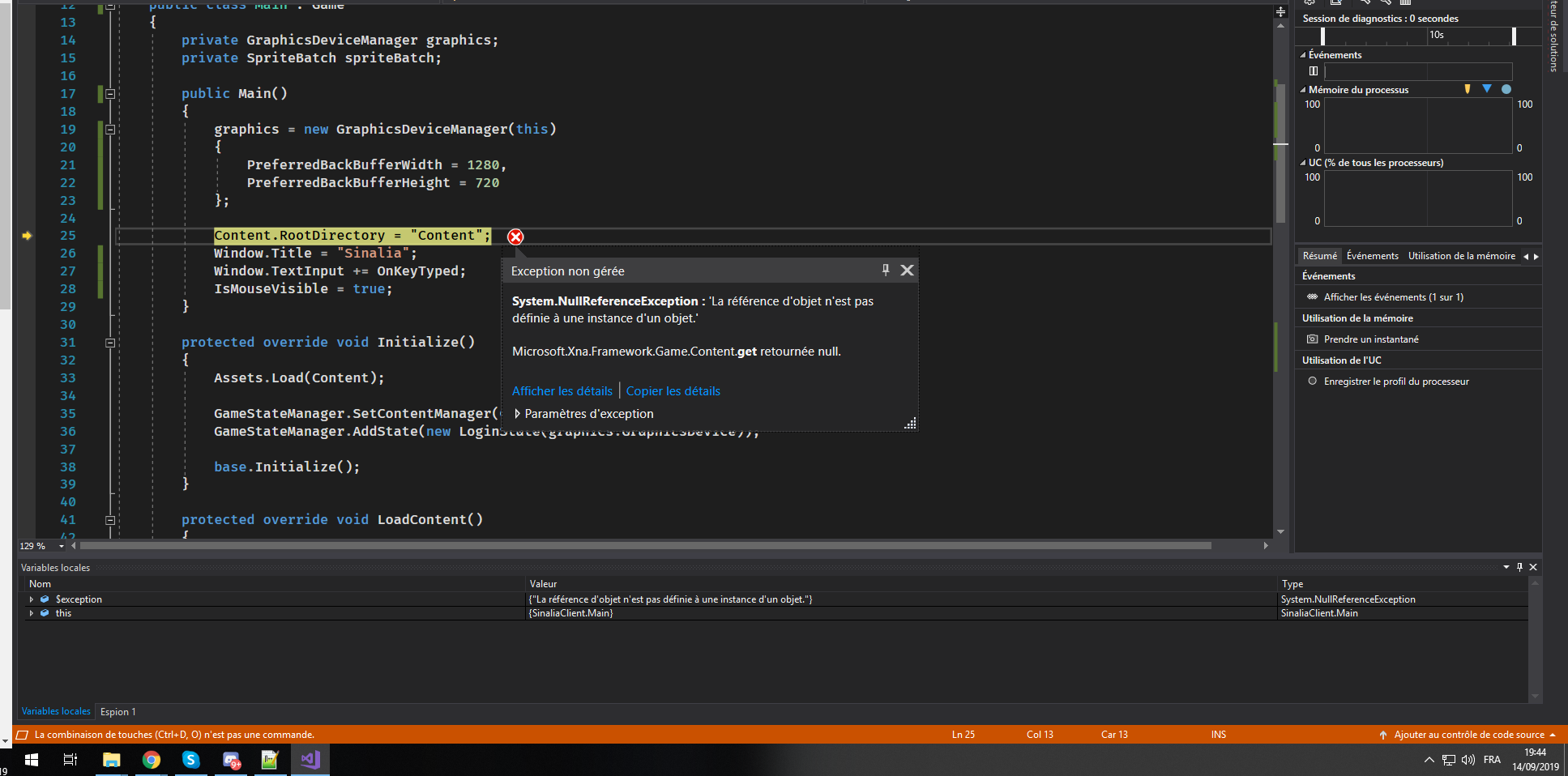Open Discord from the taskbar
This screenshot has width=1568, height=776.
coord(231,760)
